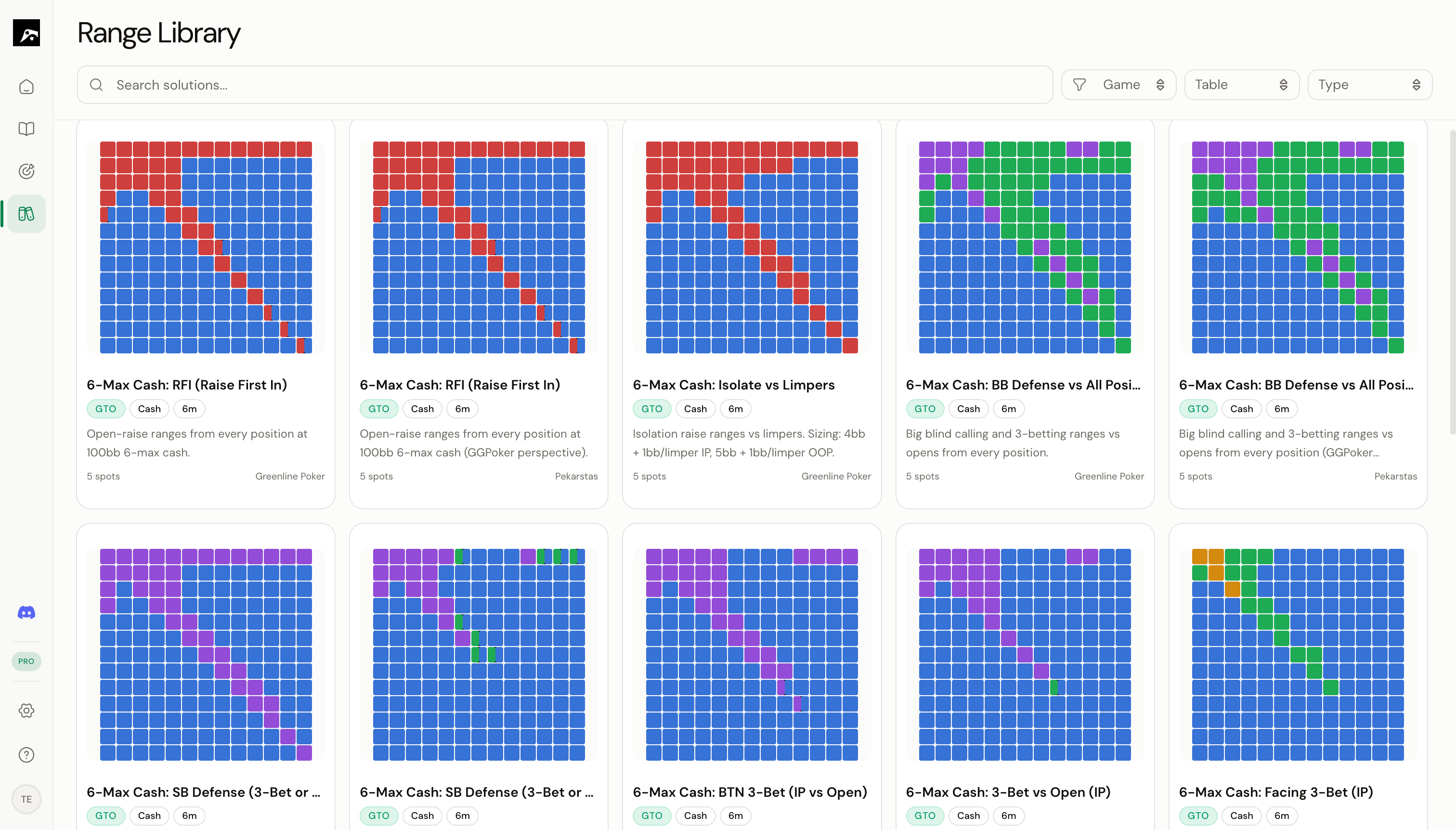Viewport: 1456px width, 830px height.
Task: Open the study book section in sidebar
Action: [x=26, y=129]
